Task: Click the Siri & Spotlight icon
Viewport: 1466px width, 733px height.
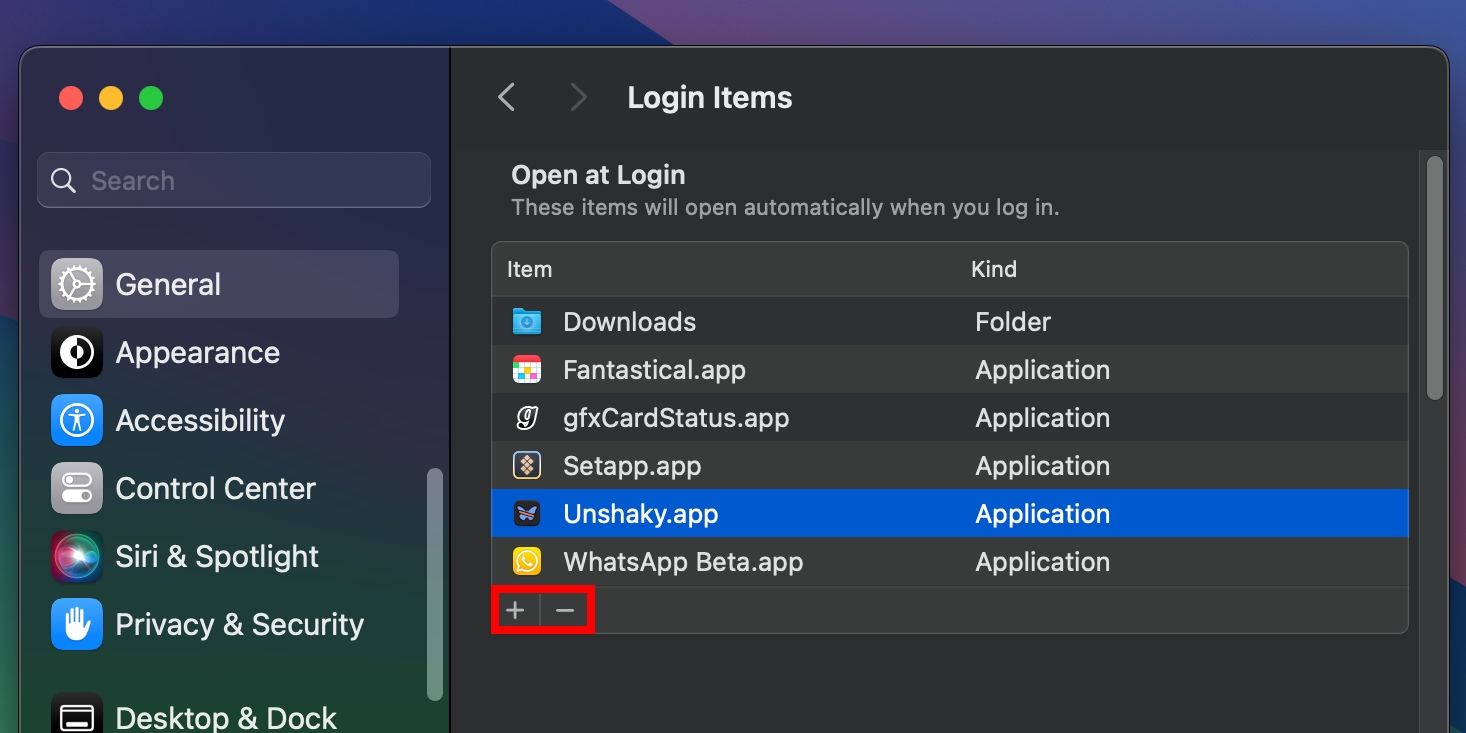Action: point(76,556)
